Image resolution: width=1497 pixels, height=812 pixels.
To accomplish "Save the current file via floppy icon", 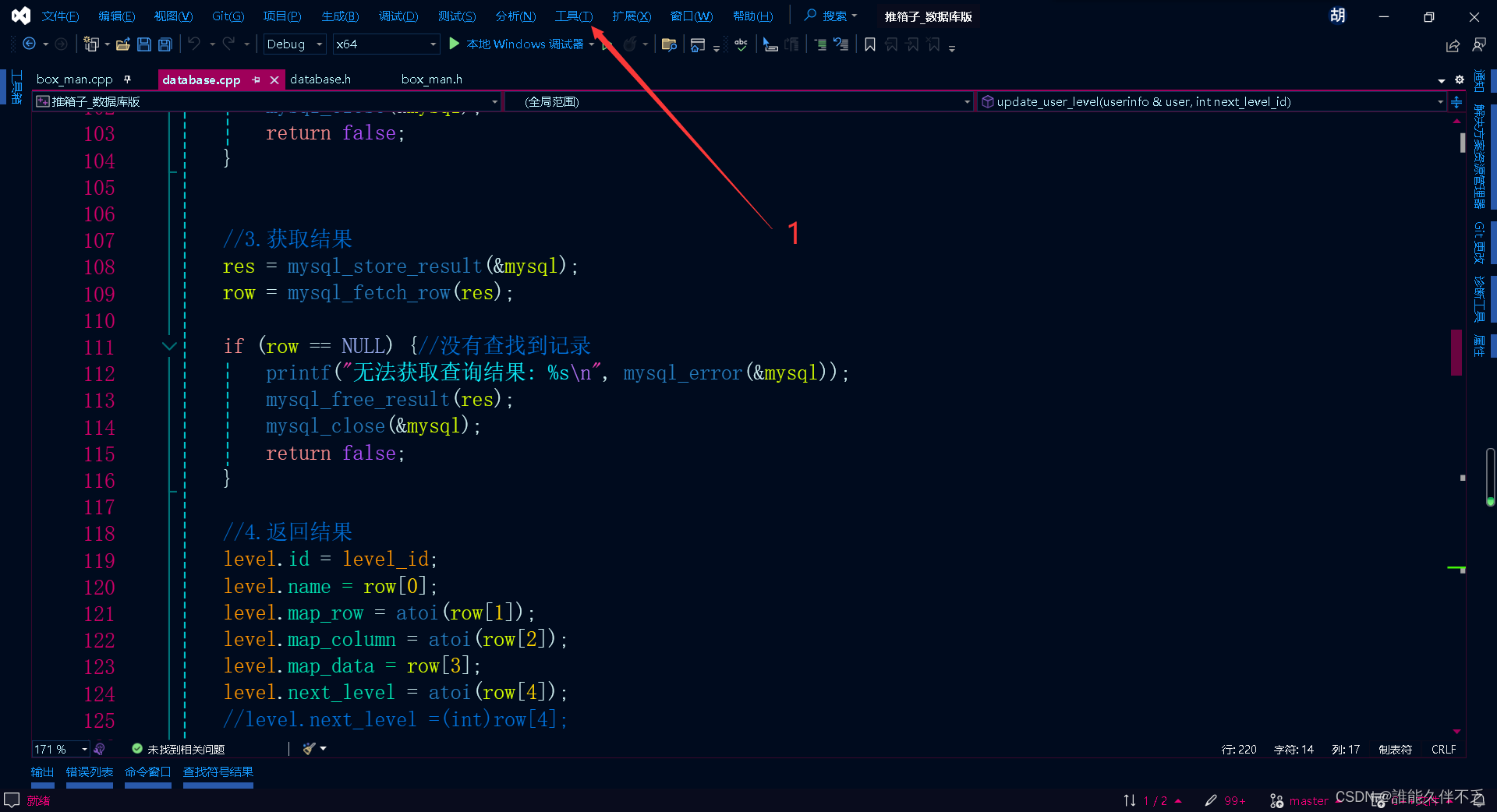I will 144,44.
